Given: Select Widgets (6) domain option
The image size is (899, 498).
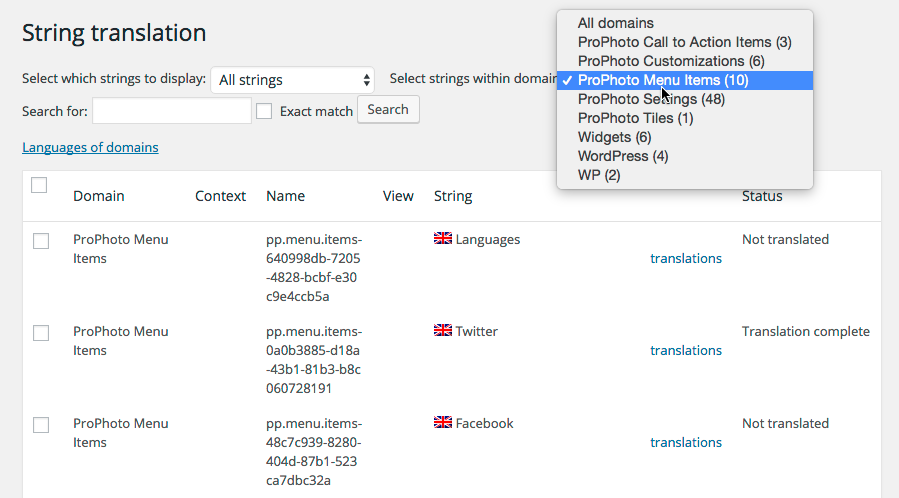Looking at the screenshot, I should click(x=685, y=137).
